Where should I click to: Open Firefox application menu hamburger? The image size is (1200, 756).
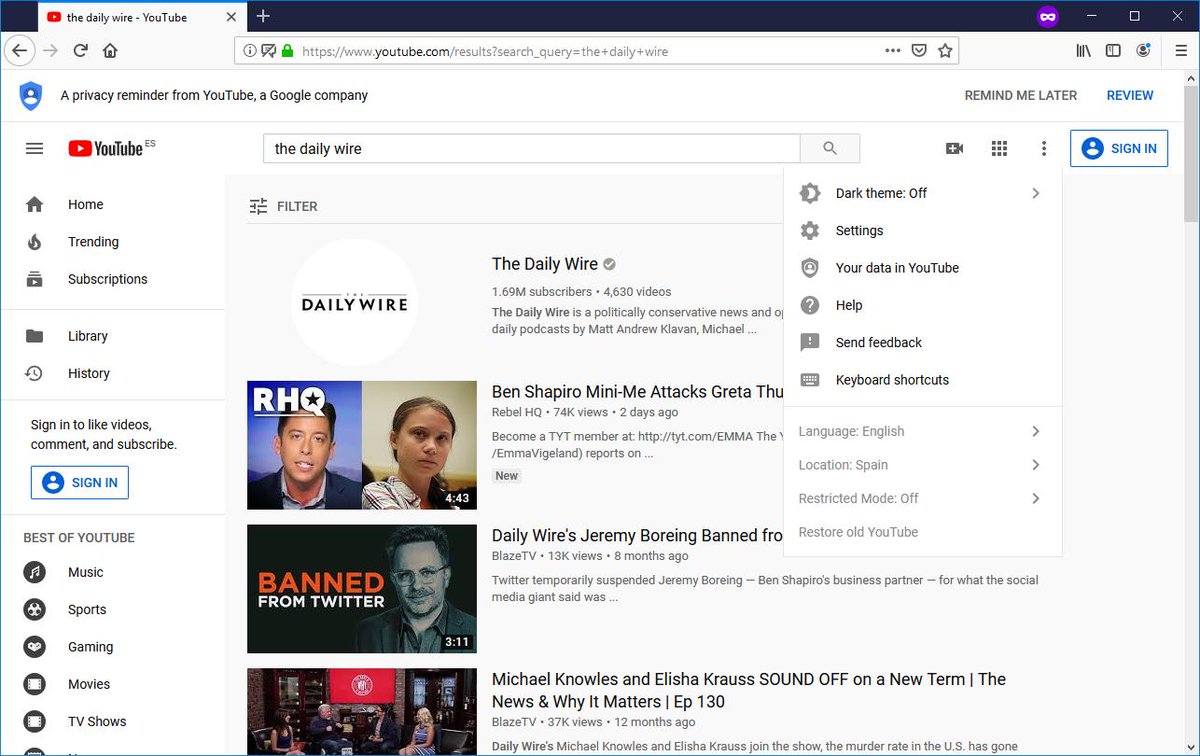pos(1181,50)
